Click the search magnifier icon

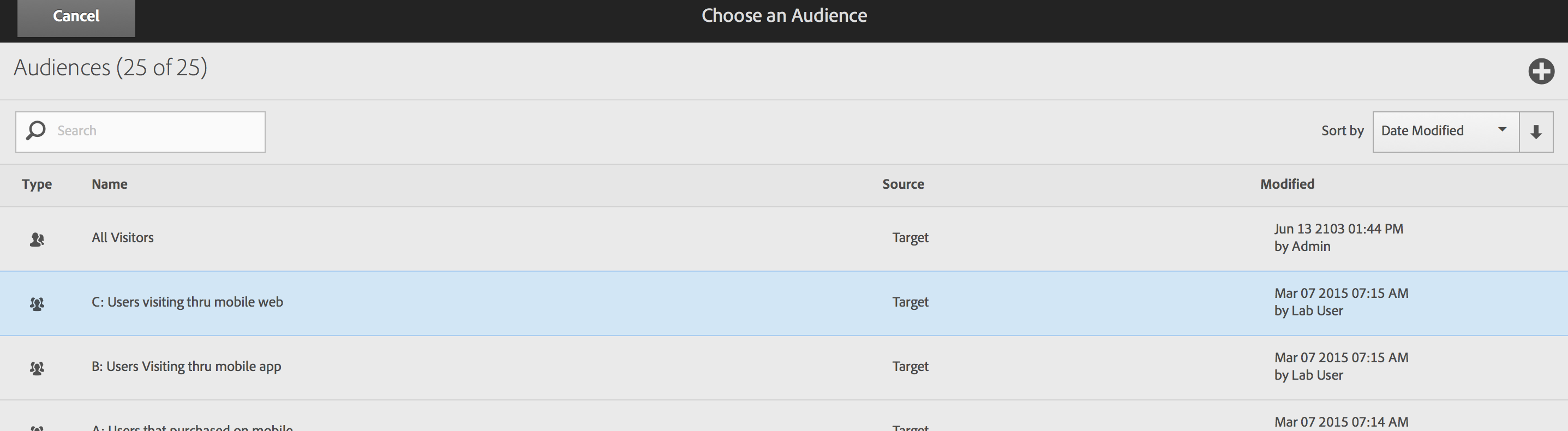pos(36,131)
